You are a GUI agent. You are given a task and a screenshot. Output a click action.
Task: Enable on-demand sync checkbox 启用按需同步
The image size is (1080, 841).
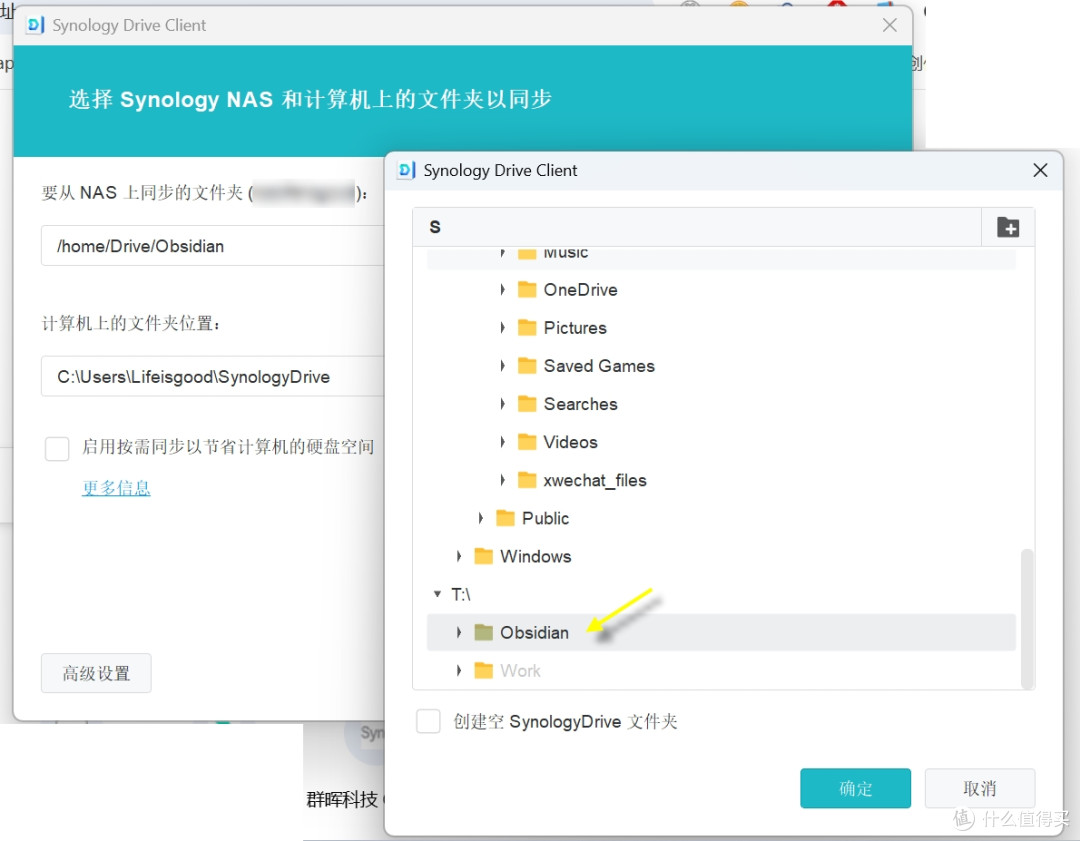pos(57,448)
